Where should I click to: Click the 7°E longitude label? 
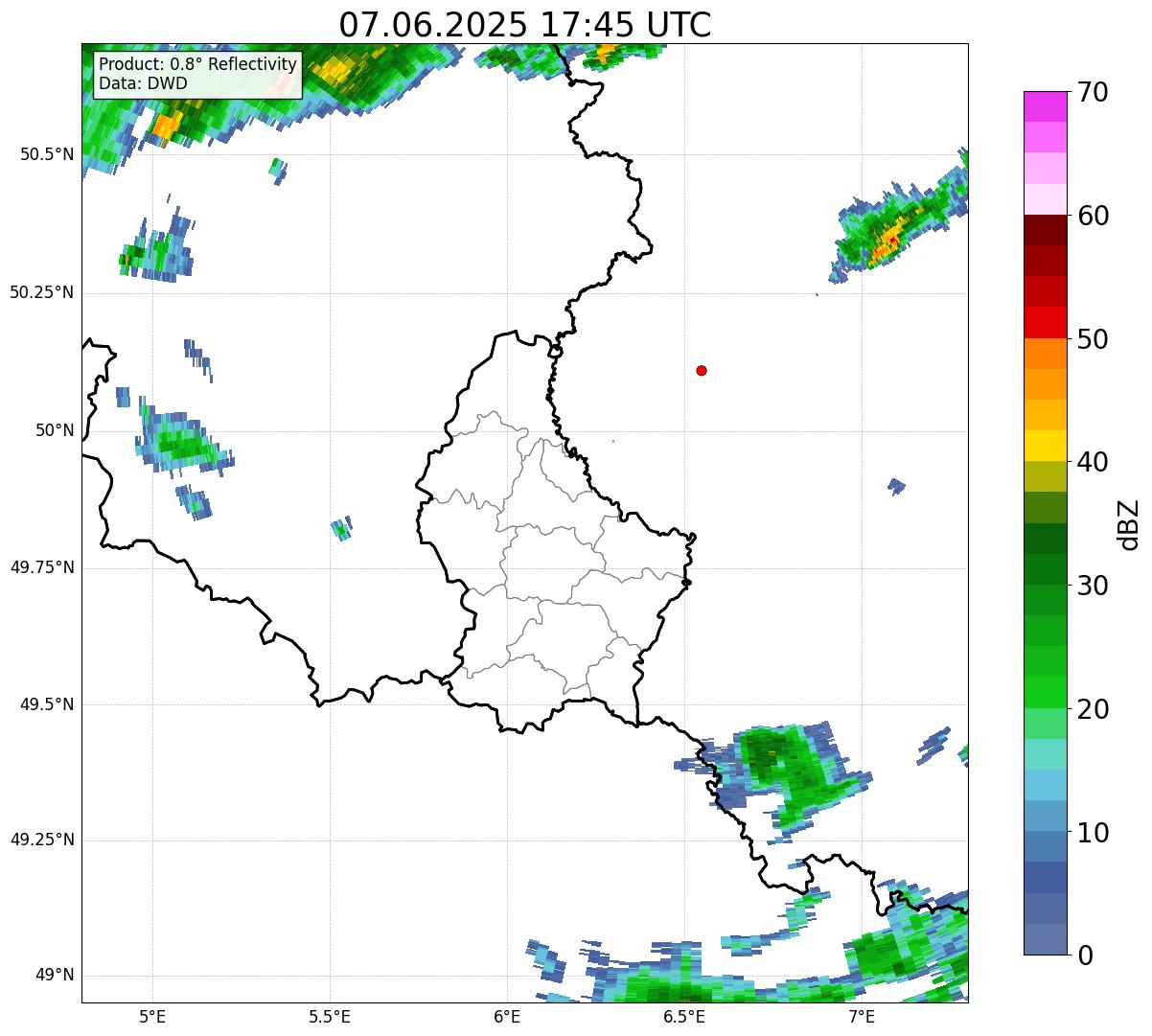862,1016
